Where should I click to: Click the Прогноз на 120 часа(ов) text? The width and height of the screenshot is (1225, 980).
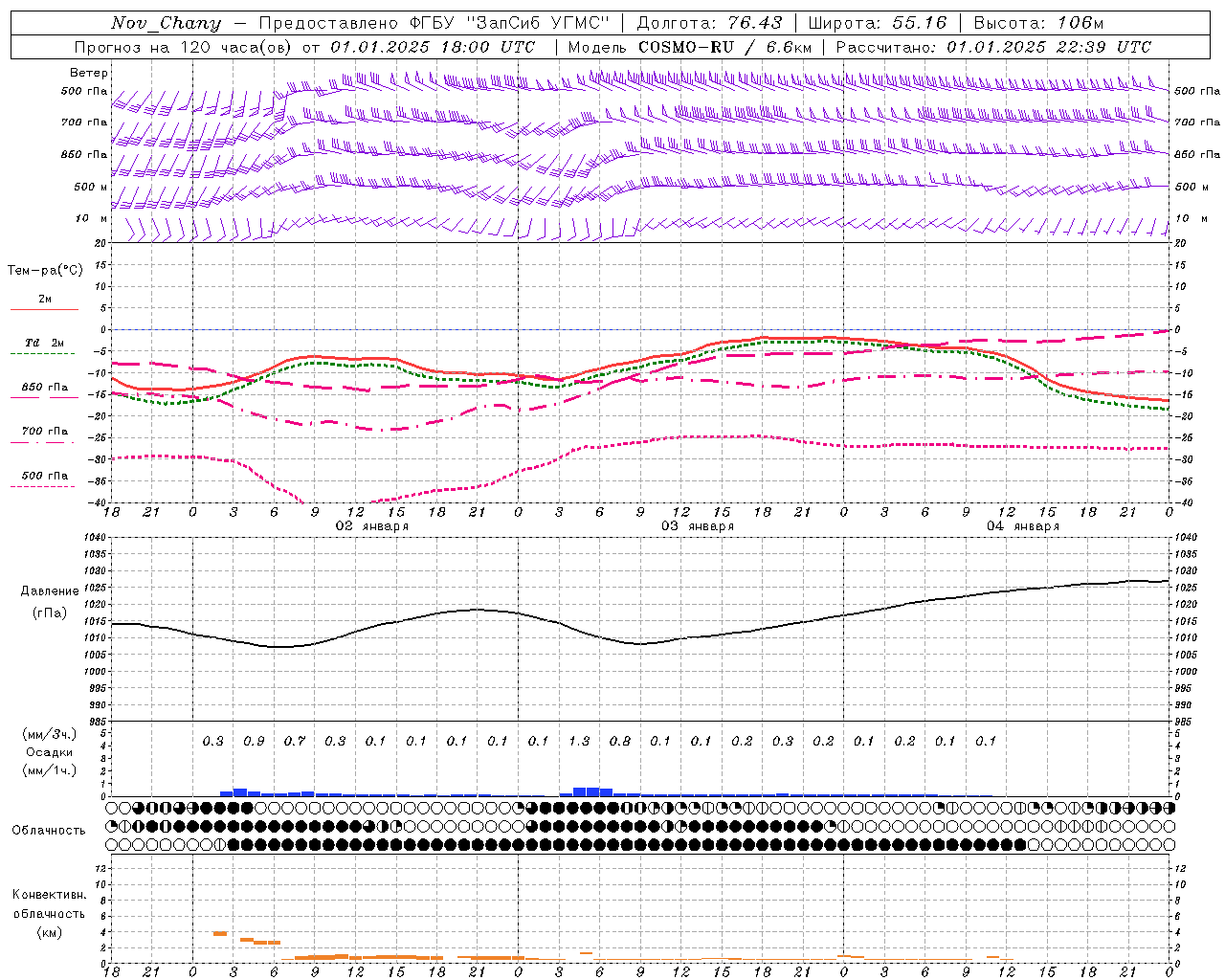tap(184, 47)
